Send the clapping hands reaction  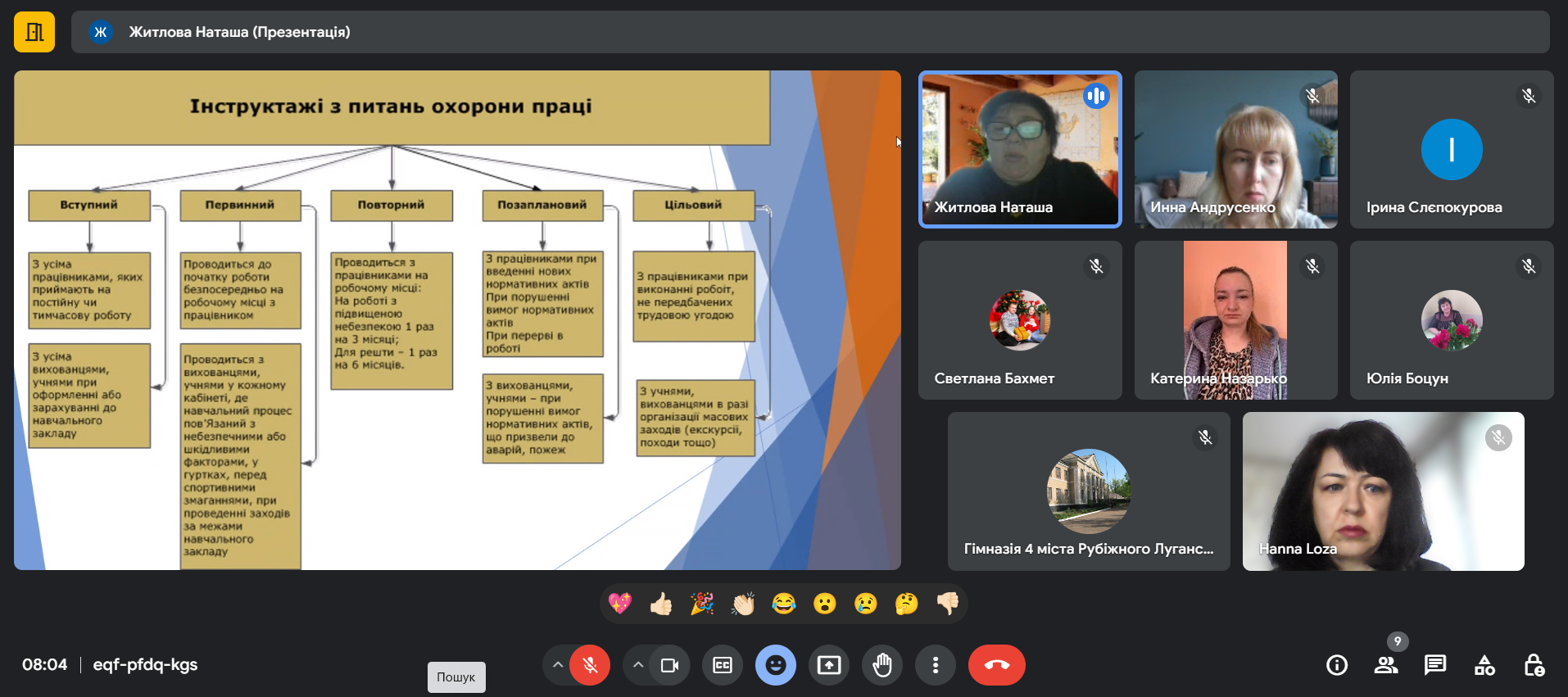(743, 604)
